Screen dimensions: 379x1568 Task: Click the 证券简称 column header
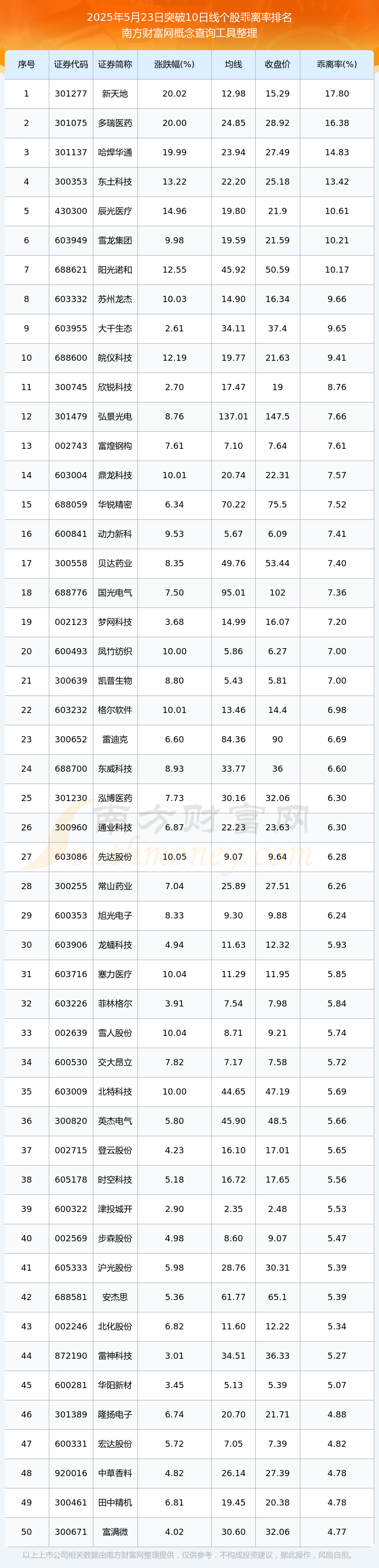tap(115, 64)
